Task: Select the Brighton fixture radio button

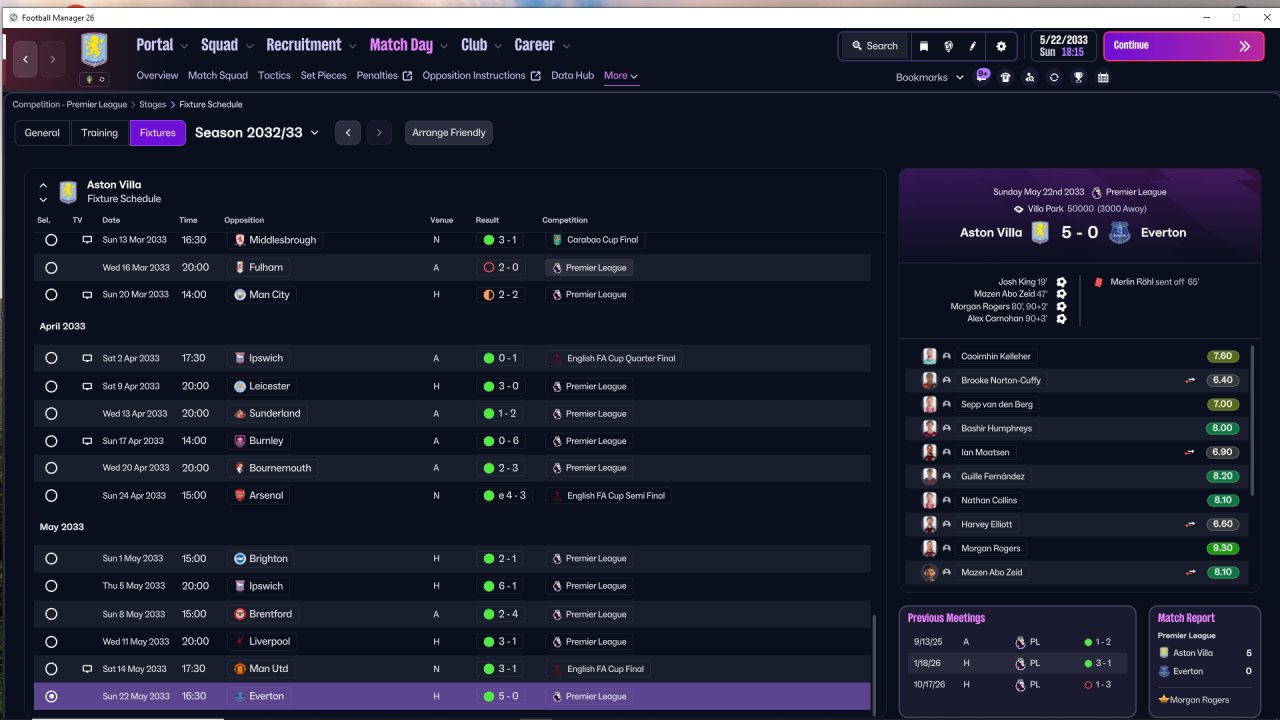Action: pos(51,559)
